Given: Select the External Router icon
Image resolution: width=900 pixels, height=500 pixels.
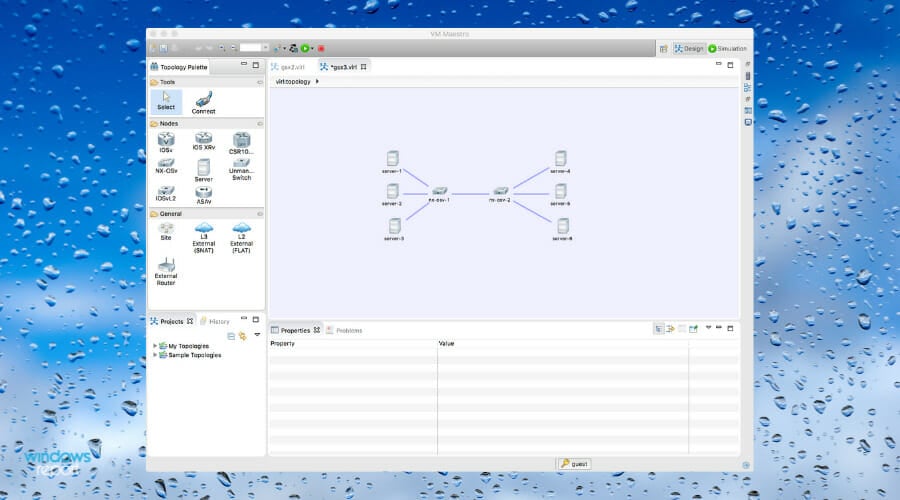Looking at the screenshot, I should [x=166, y=272].
